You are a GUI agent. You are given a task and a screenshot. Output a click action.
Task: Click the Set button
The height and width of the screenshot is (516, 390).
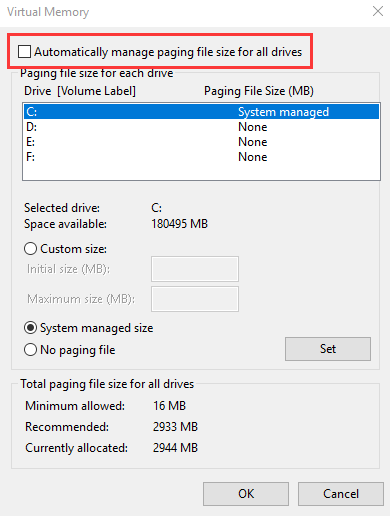(328, 349)
